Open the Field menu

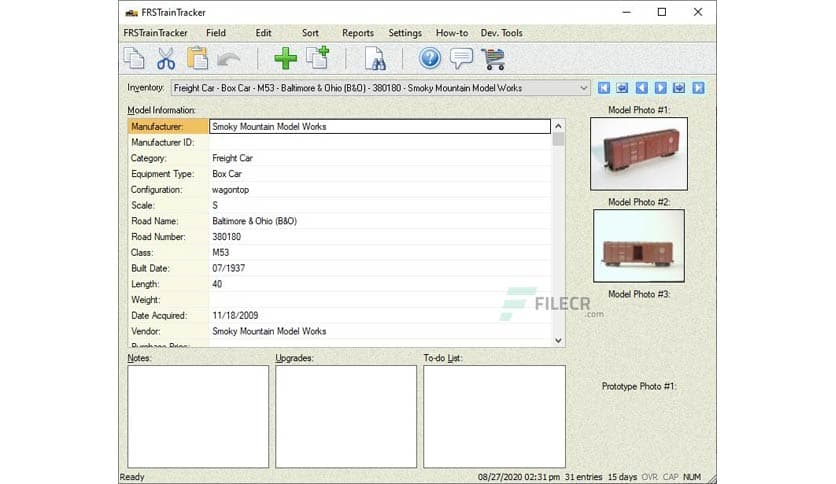pyautogui.click(x=216, y=33)
